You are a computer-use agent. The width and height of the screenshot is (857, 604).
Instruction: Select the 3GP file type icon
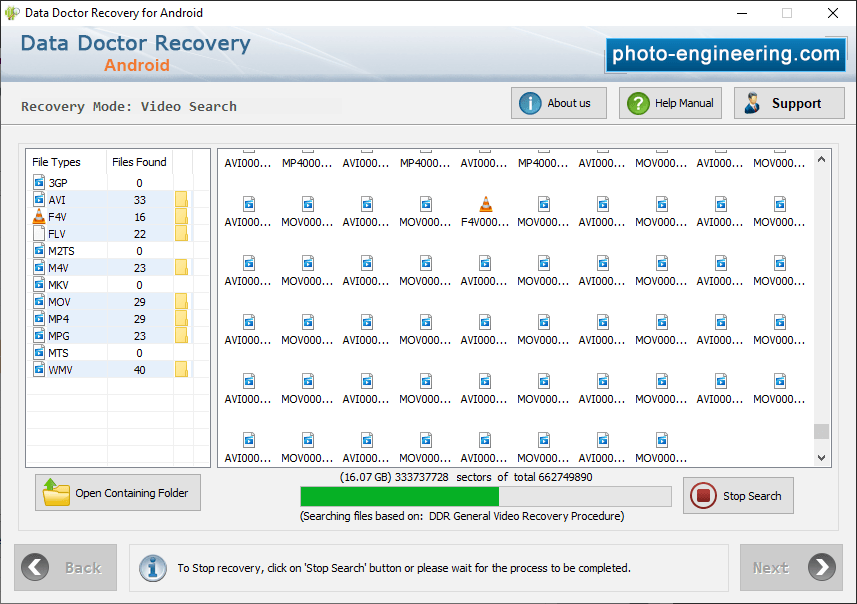pyautogui.click(x=39, y=182)
